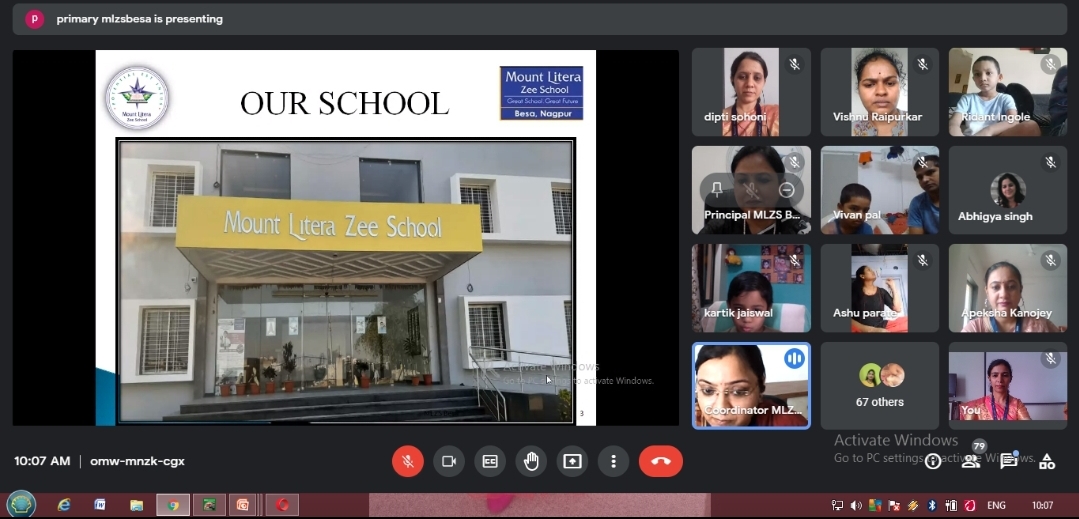Raise your hand in the meeting
The width and height of the screenshot is (1079, 519).
click(531, 461)
